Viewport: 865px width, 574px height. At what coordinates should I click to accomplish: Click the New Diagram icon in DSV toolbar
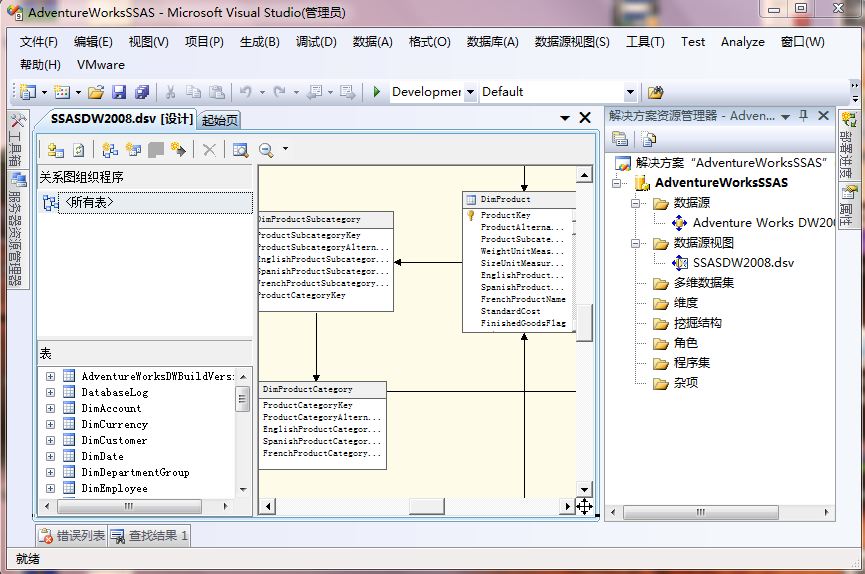click(x=110, y=150)
